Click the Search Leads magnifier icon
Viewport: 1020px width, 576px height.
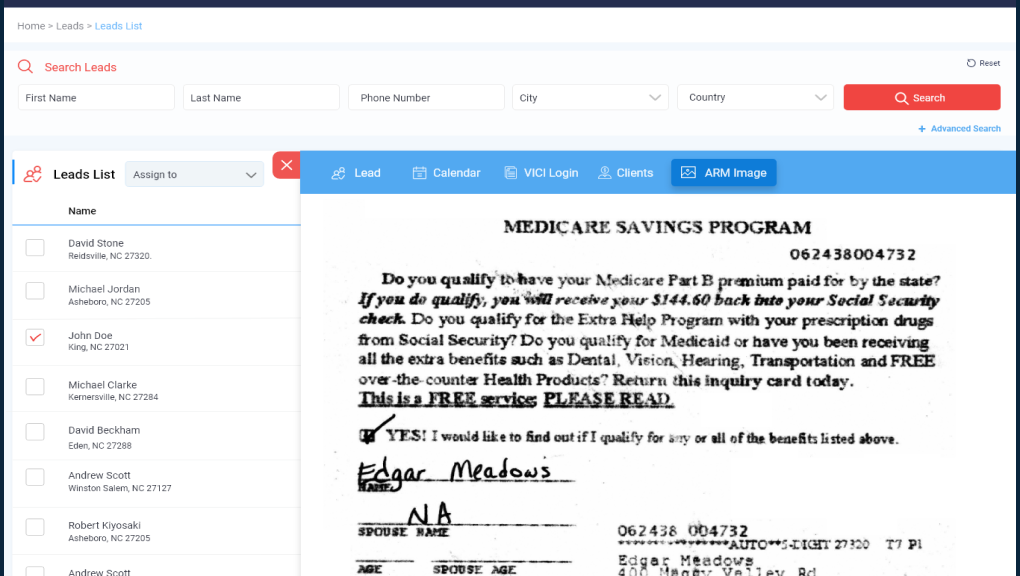[25, 66]
